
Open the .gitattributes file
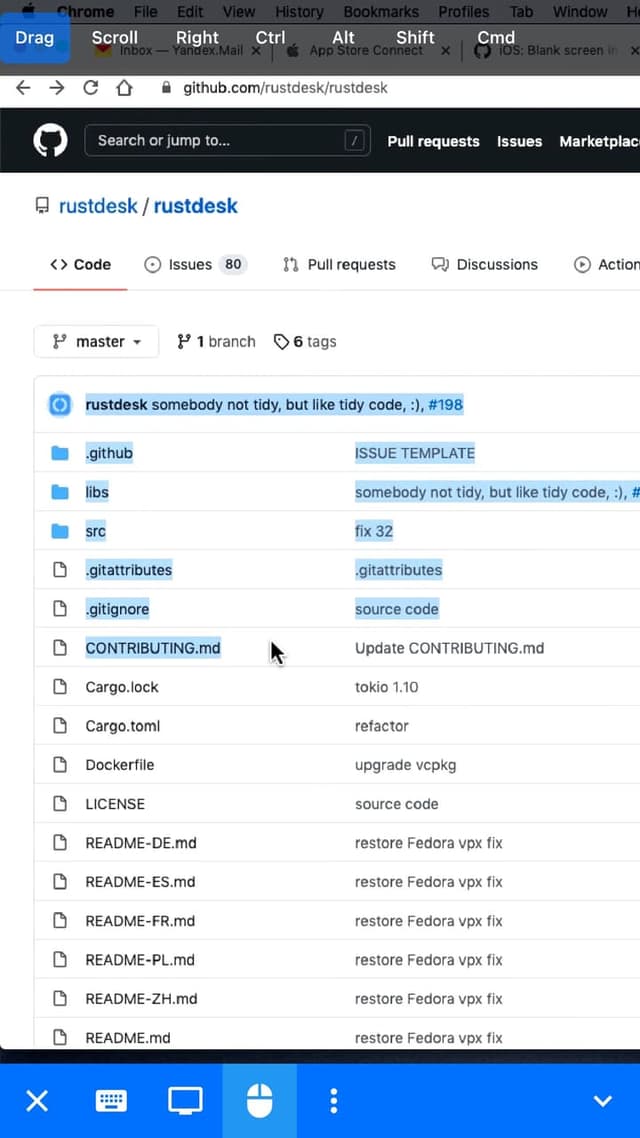pyautogui.click(x=128, y=570)
